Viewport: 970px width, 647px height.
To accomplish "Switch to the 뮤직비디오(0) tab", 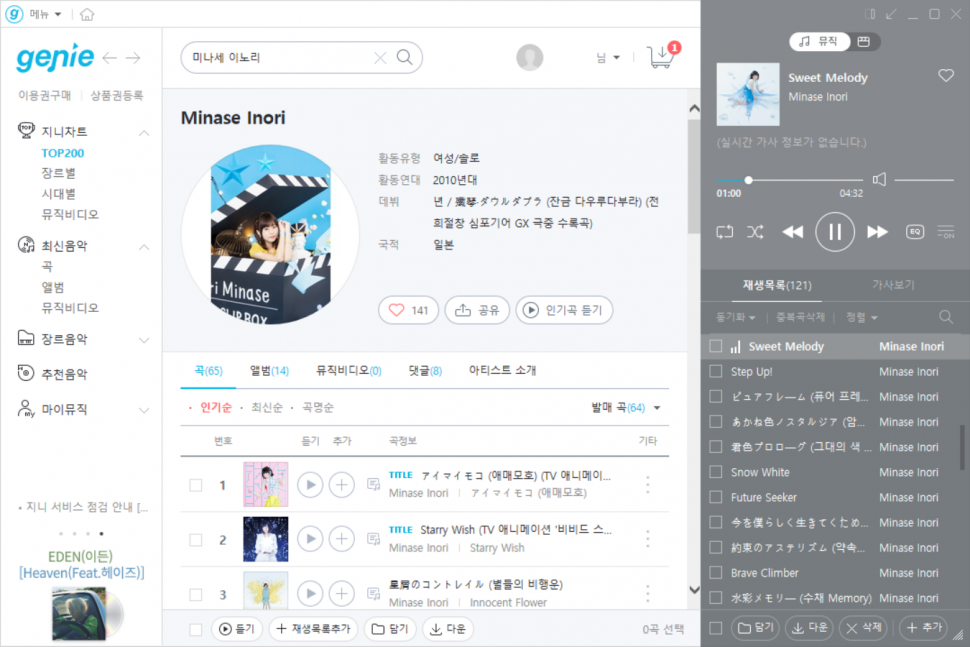I will coord(348,371).
